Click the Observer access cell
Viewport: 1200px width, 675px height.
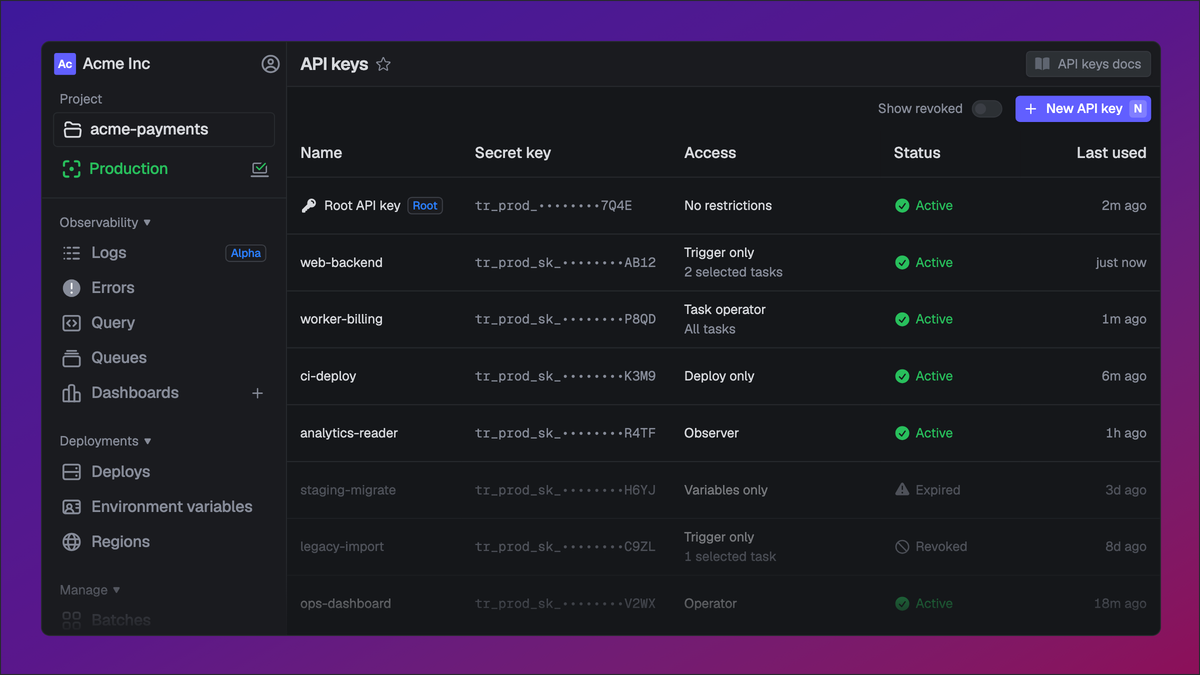pos(711,434)
